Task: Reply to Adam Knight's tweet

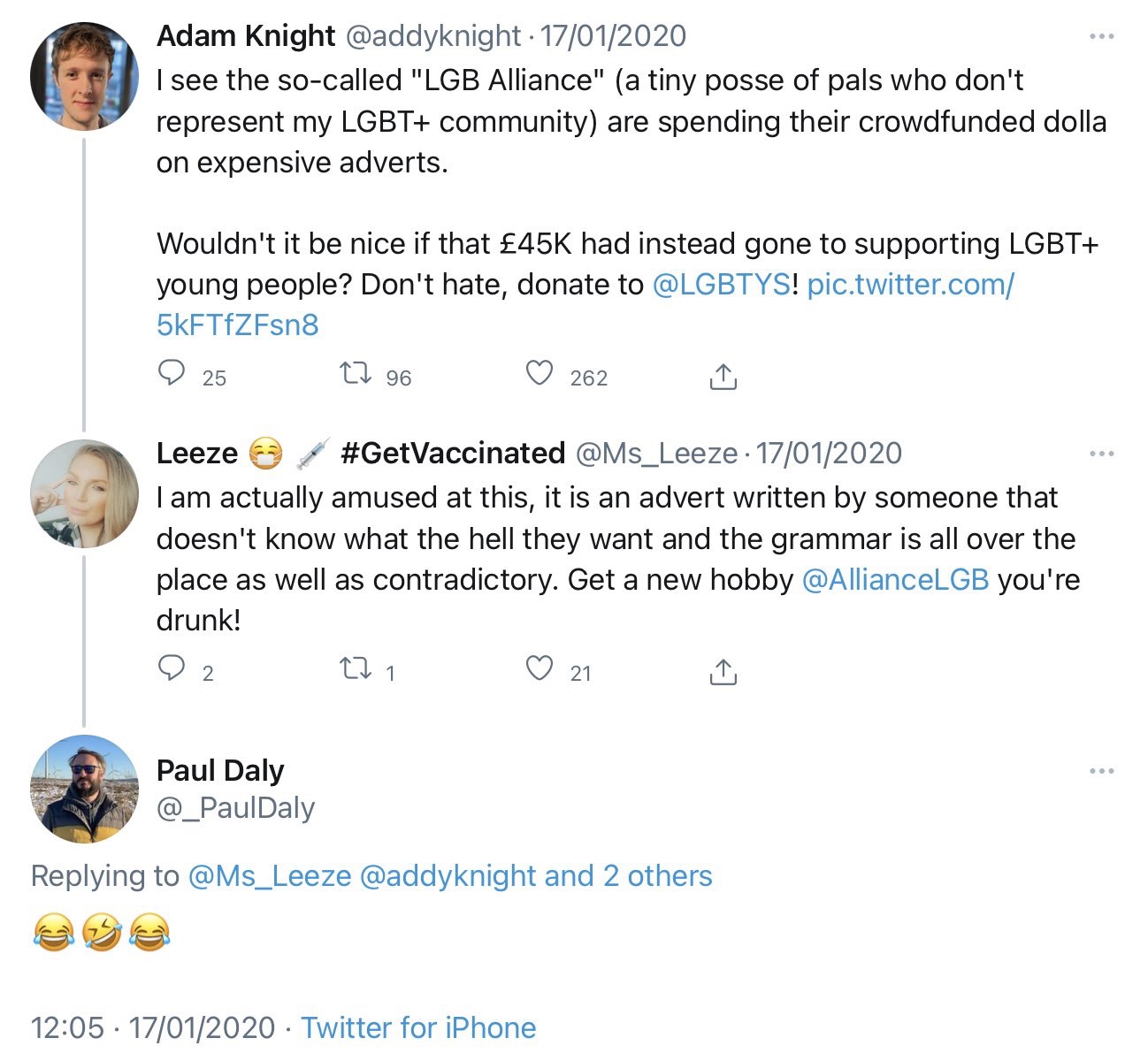Action: coord(171,375)
